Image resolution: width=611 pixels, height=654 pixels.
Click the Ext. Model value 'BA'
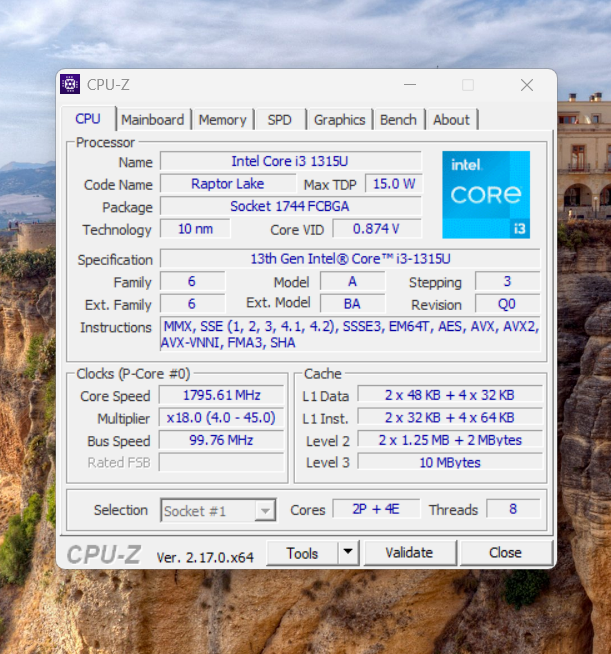point(352,304)
